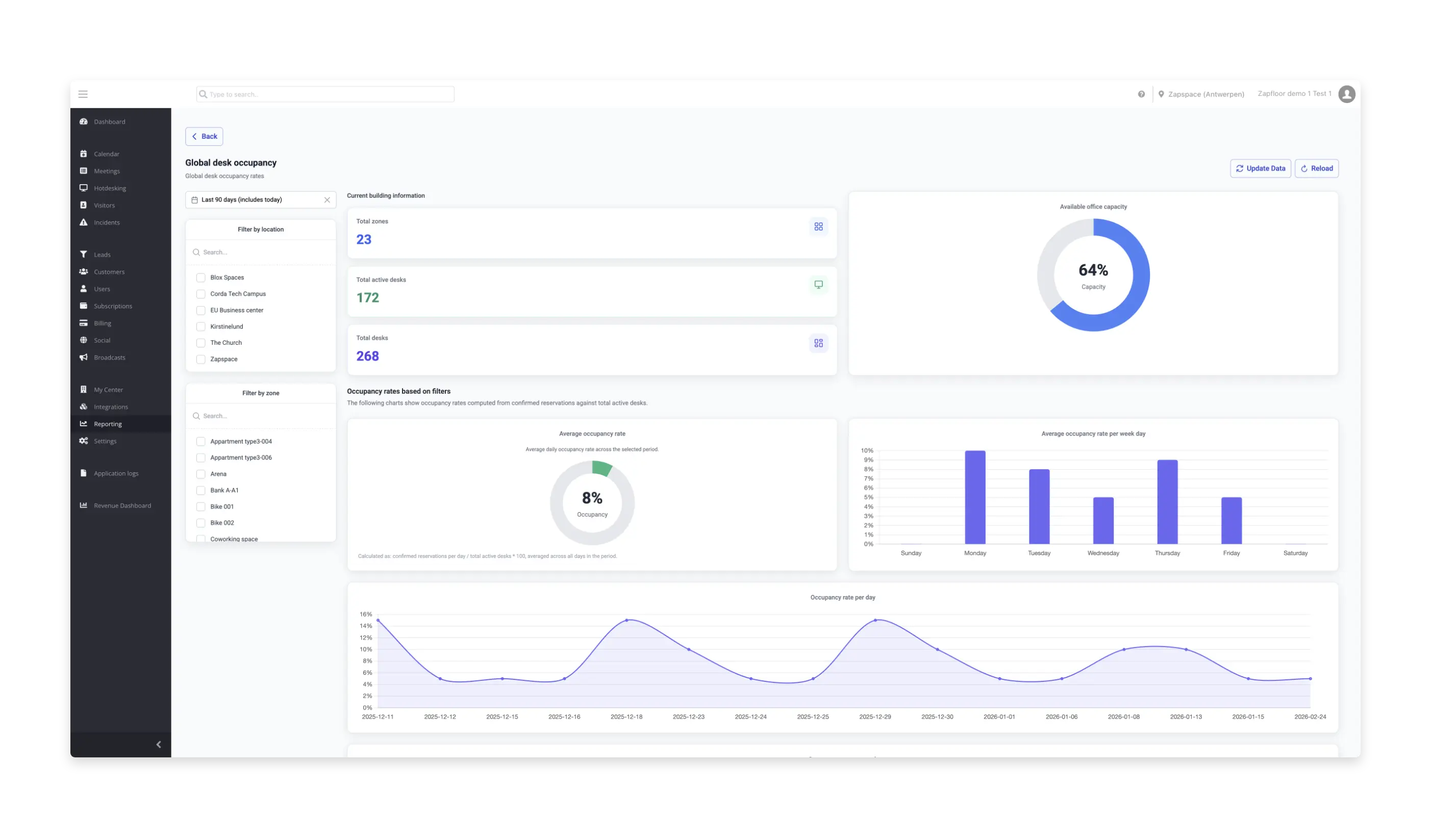This screenshot has height=840, width=1431.
Task: Open the Hotdesking section icon
Action: [x=84, y=188]
